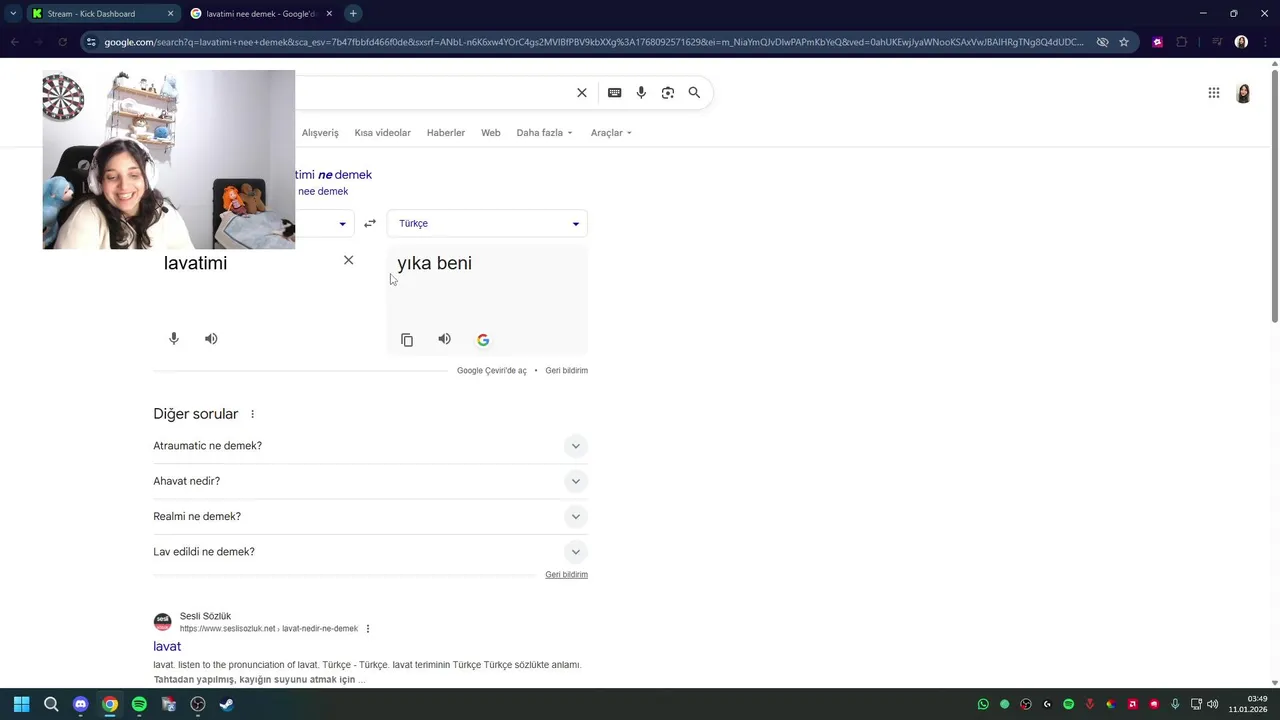Open Discord from the taskbar
Viewport: 1280px width, 720px height.
click(80, 704)
